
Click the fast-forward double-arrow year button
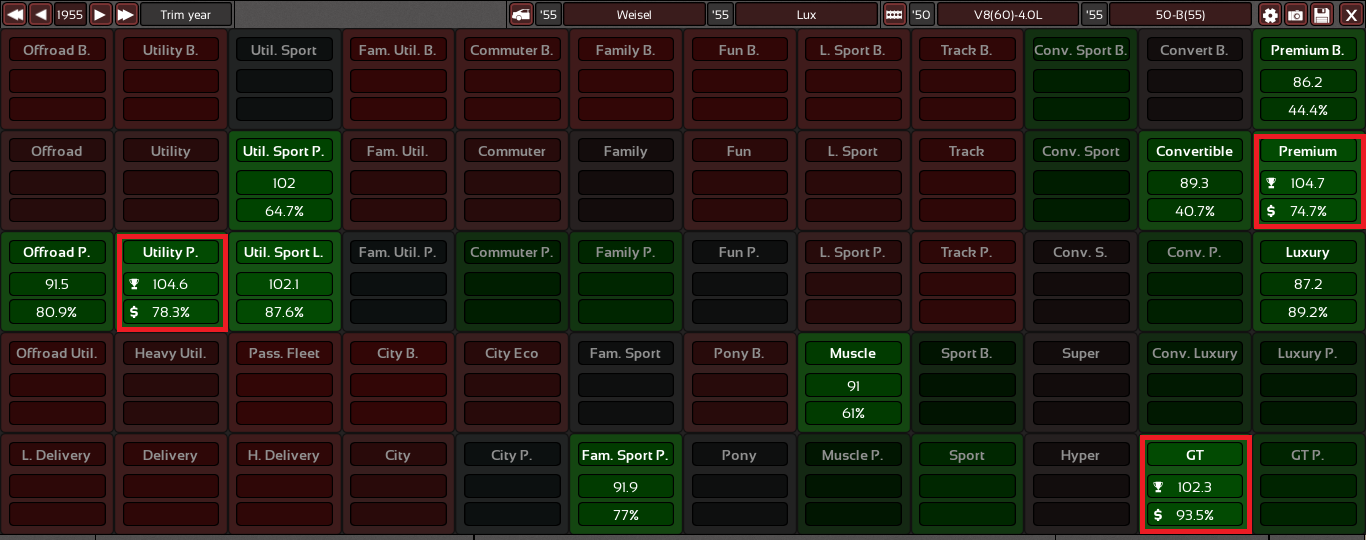point(126,15)
